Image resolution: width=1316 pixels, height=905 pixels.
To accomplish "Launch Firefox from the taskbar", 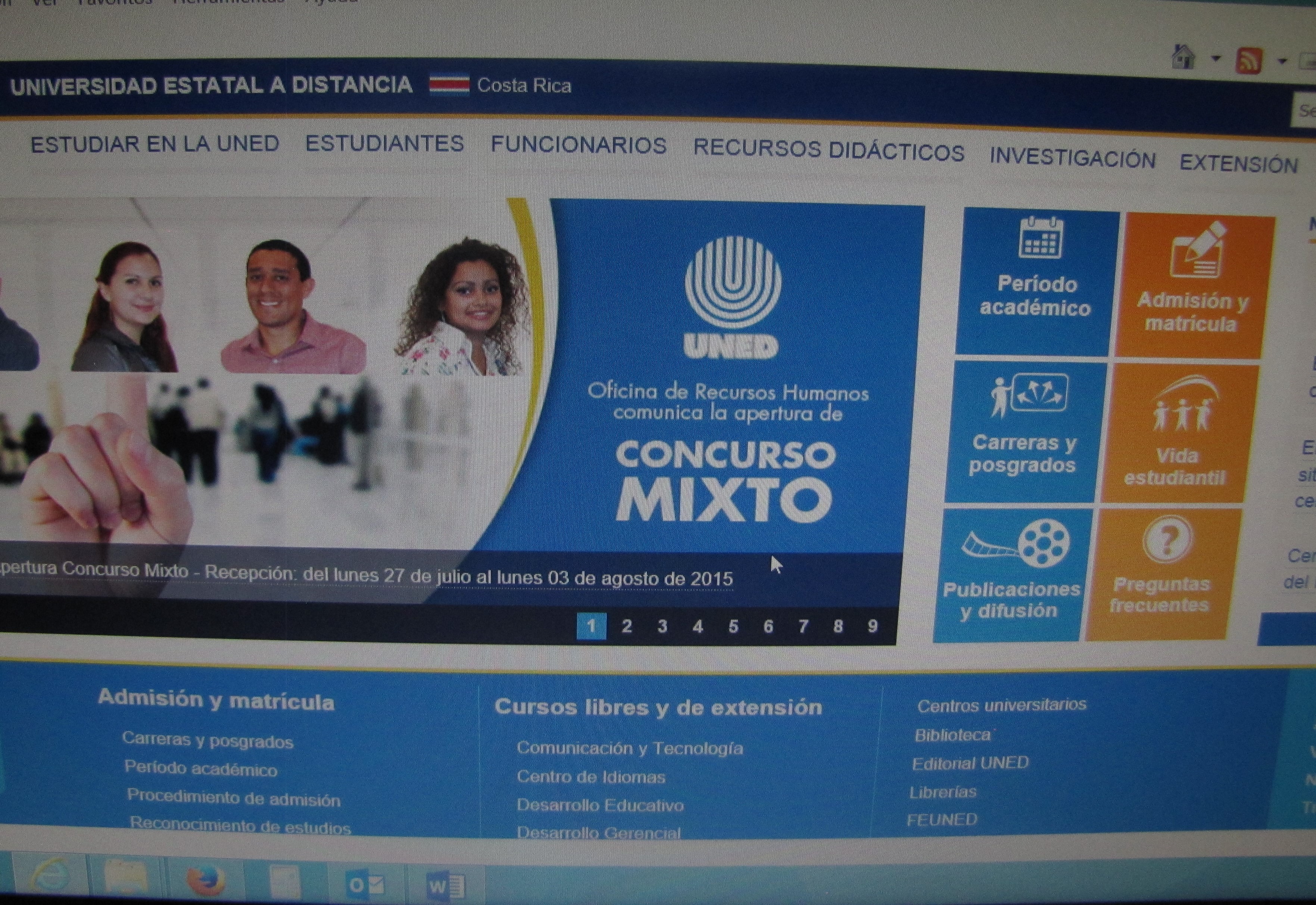I will (205, 881).
